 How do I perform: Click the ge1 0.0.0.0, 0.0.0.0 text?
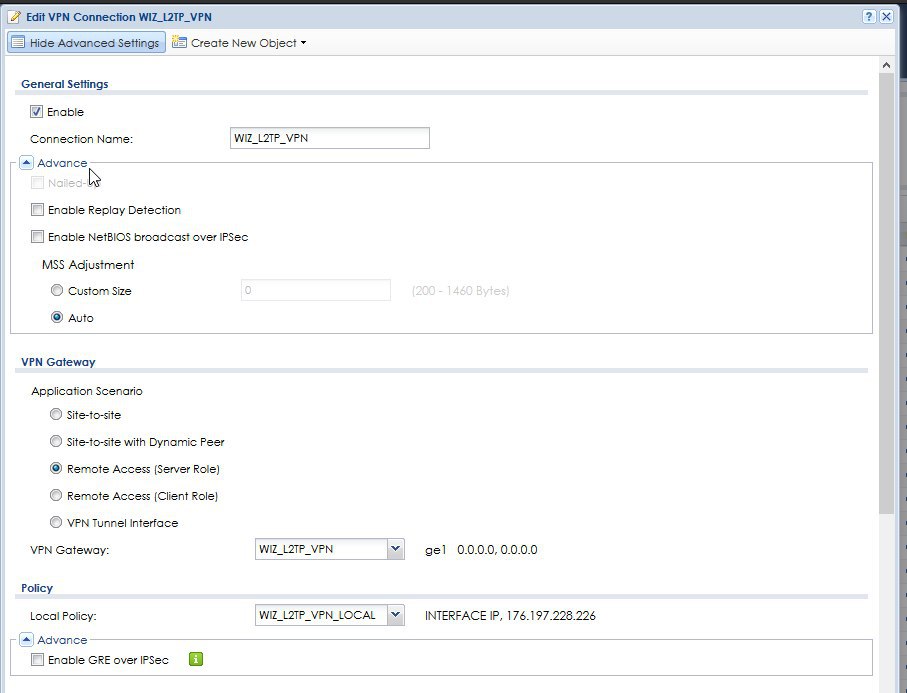(x=481, y=550)
